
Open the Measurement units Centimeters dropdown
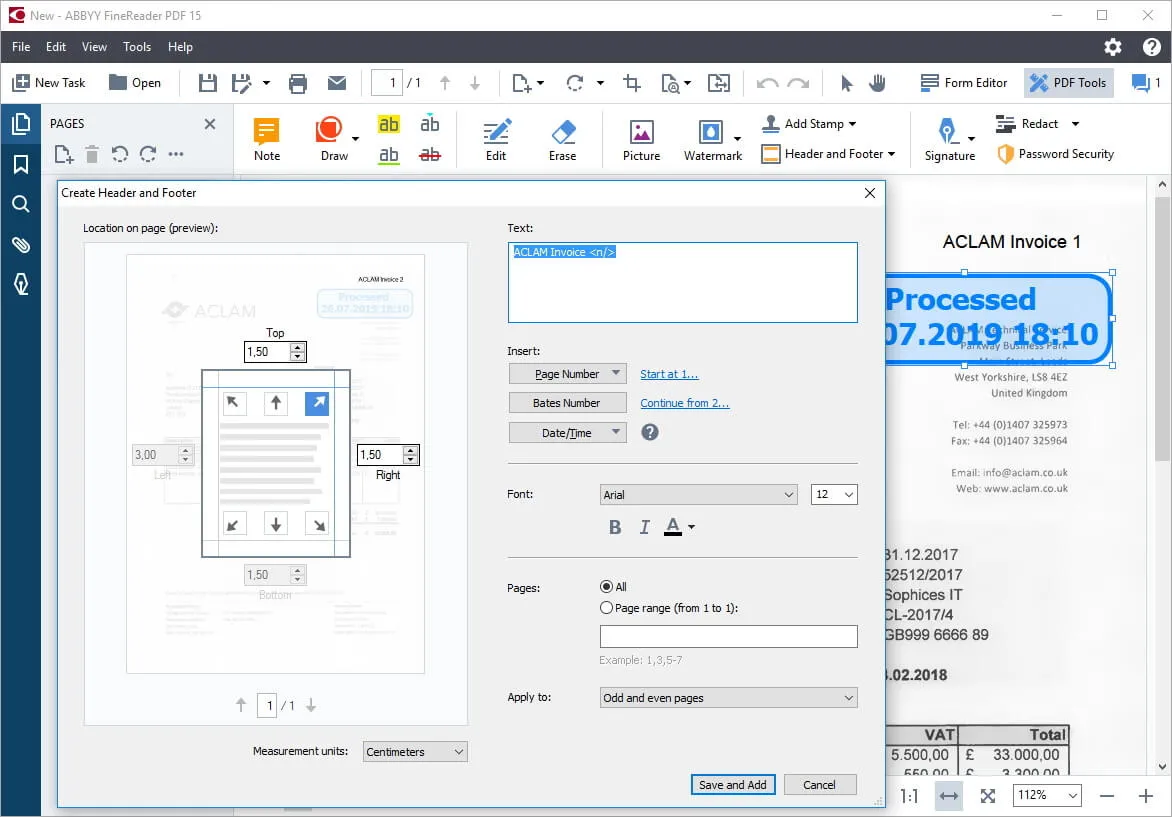click(x=414, y=752)
